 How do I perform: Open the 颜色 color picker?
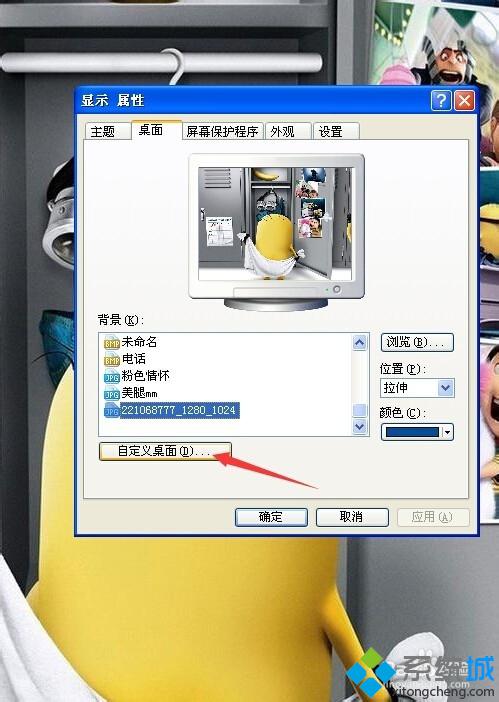coord(417,432)
